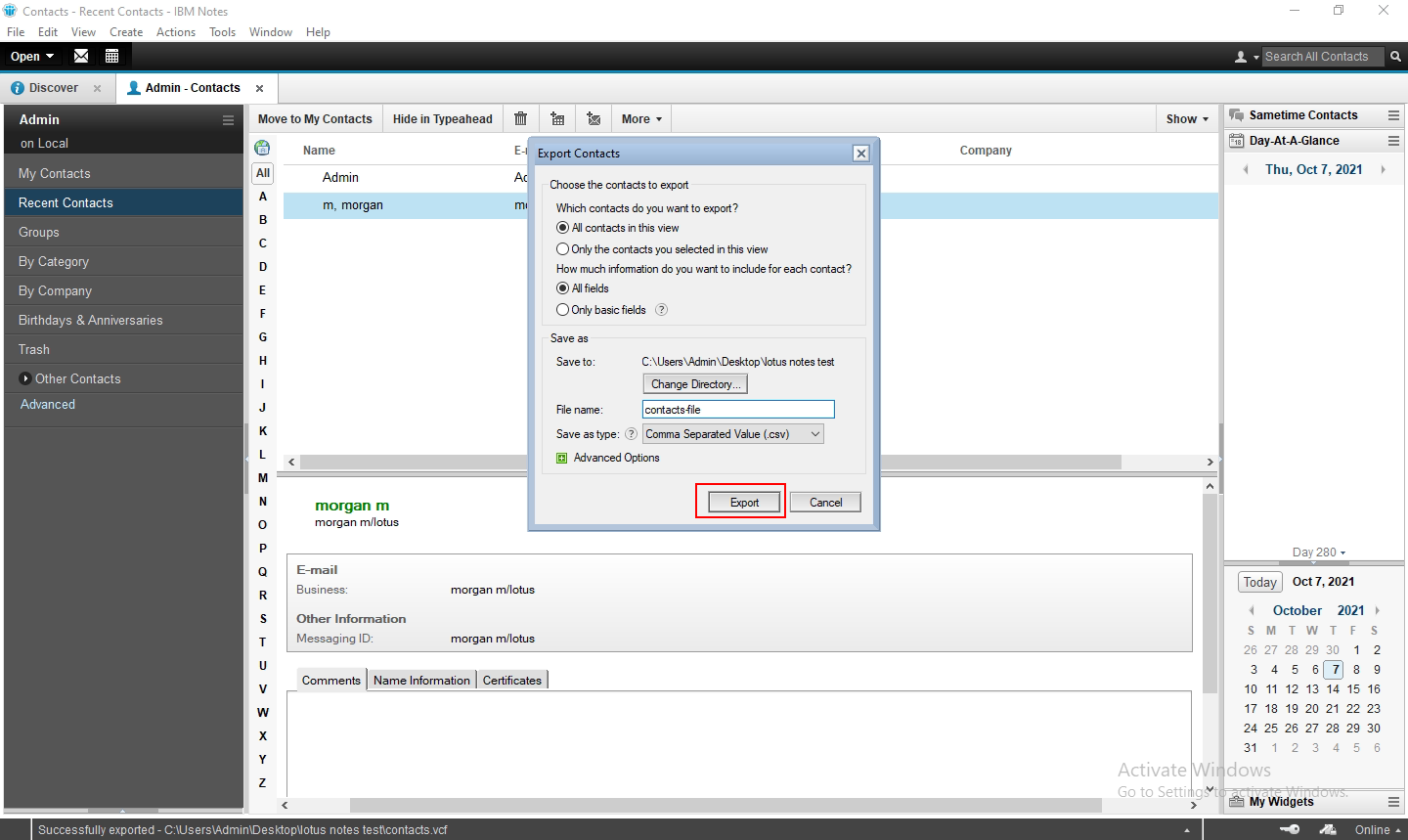This screenshot has height=840, width=1408.
Task: Click the search magnifier icon
Action: [1395, 57]
